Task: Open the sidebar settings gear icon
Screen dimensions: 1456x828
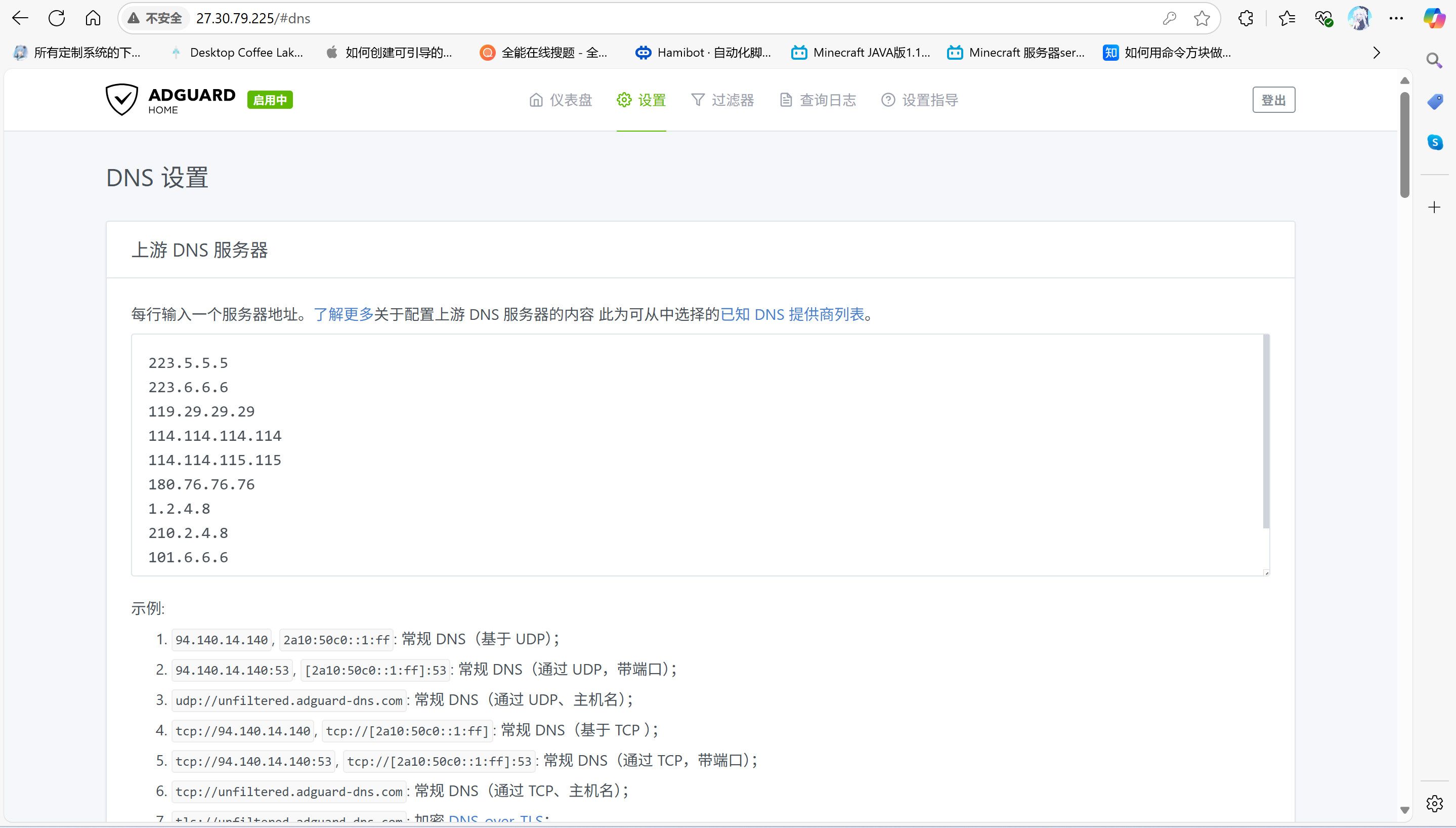Action: coord(1434,804)
